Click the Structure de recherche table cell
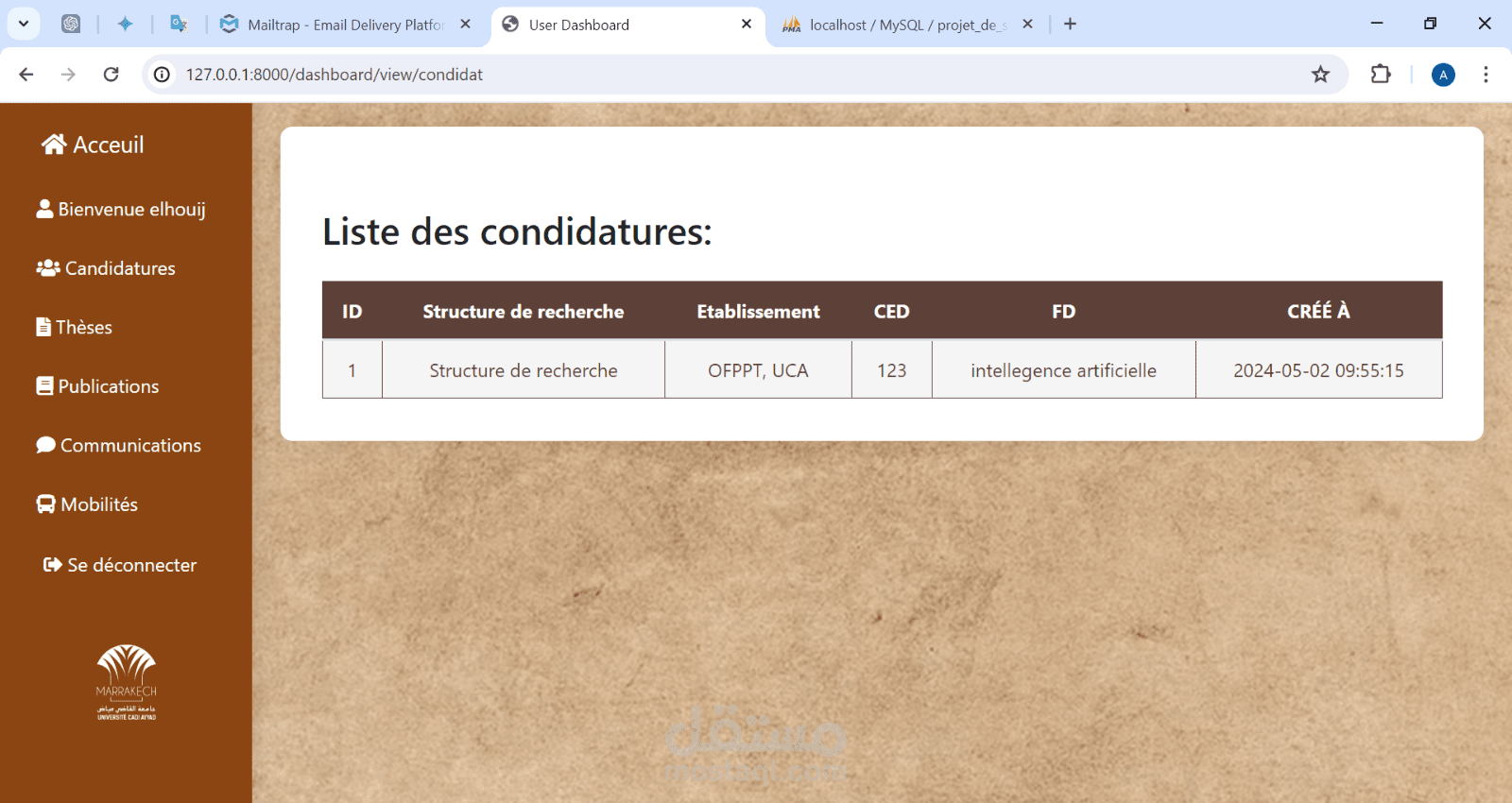The width and height of the screenshot is (1512, 803). tap(524, 370)
